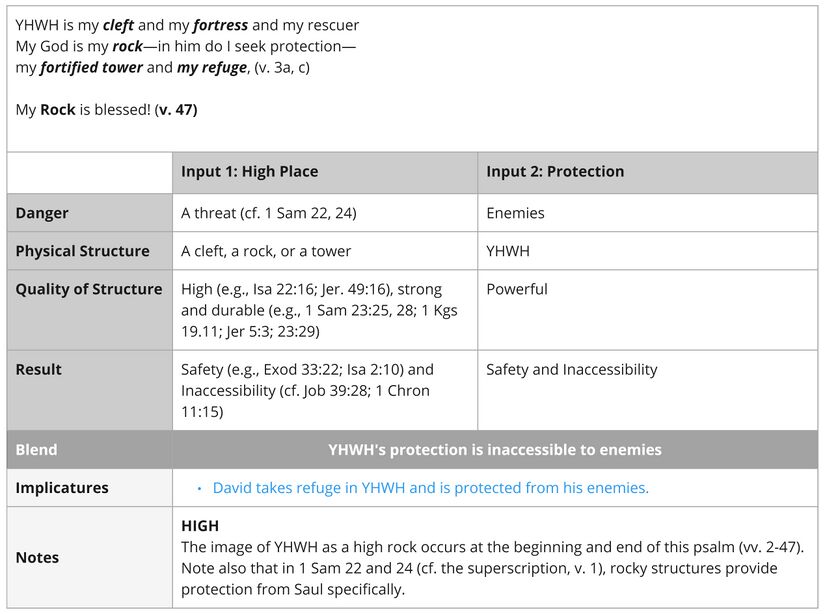
Task: Select 'A cleft, a rock, or a tower' cell
Action: [x=266, y=251]
